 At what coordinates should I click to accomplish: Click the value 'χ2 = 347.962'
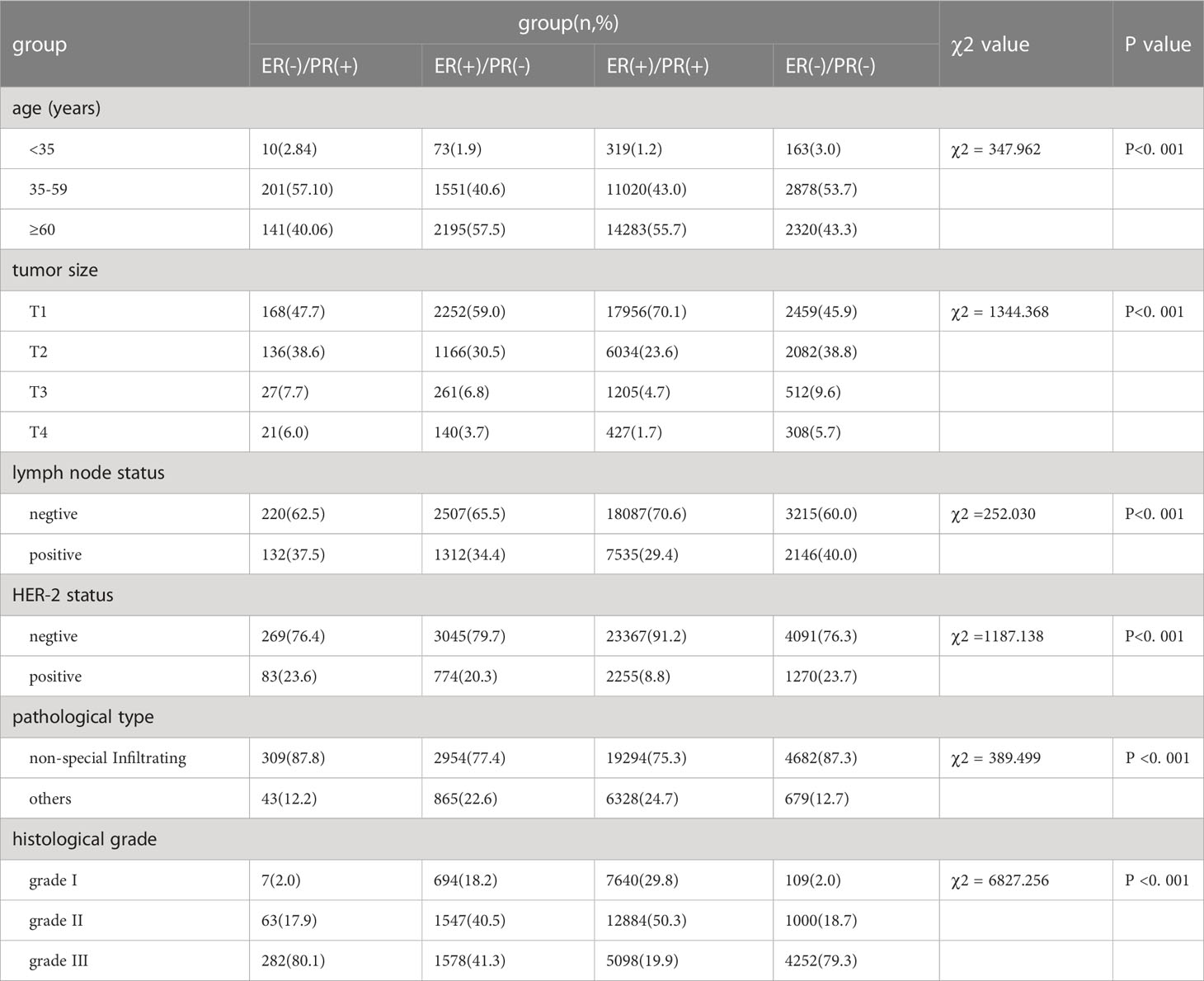pos(995,149)
